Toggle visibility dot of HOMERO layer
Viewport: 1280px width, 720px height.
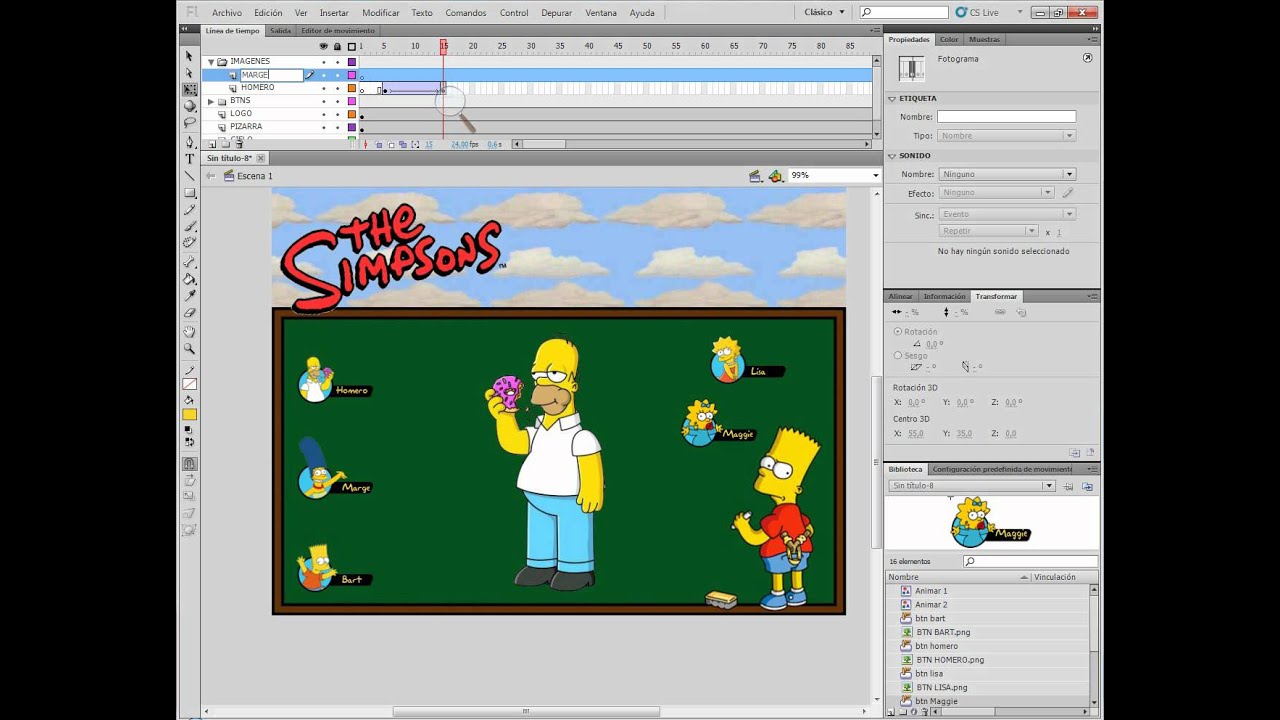coord(323,88)
